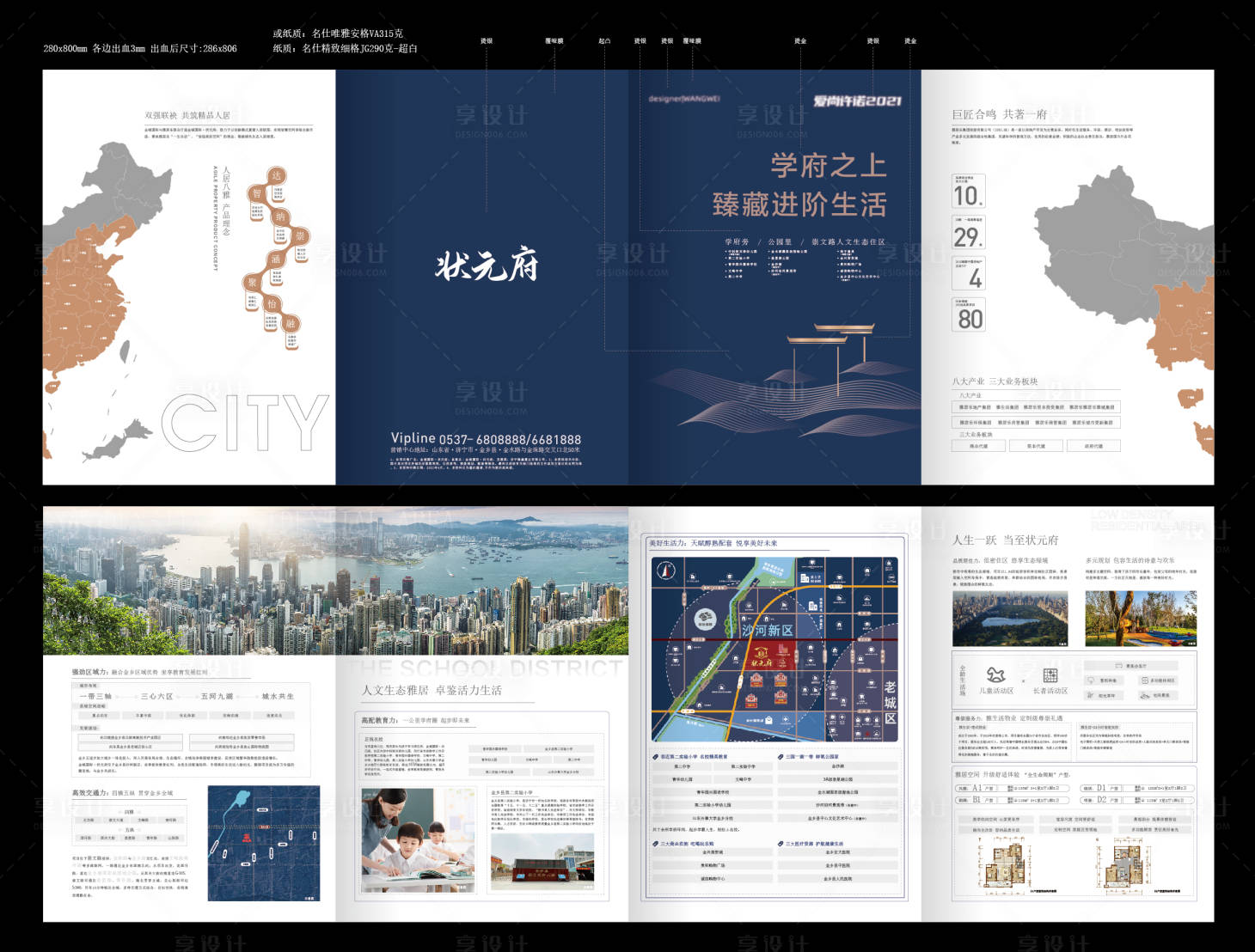
Task: Click the 达 circle in the concept chain
Action: tap(276, 175)
